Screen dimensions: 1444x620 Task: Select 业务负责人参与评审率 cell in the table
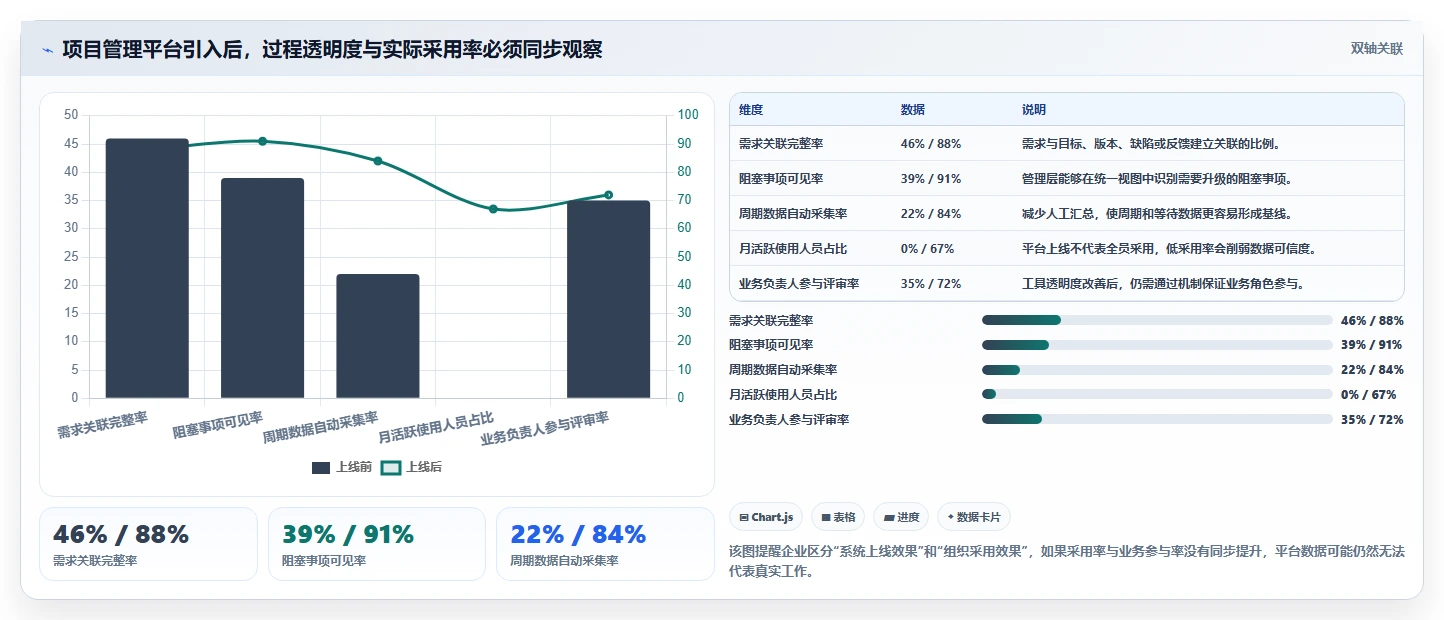pyautogui.click(x=799, y=284)
